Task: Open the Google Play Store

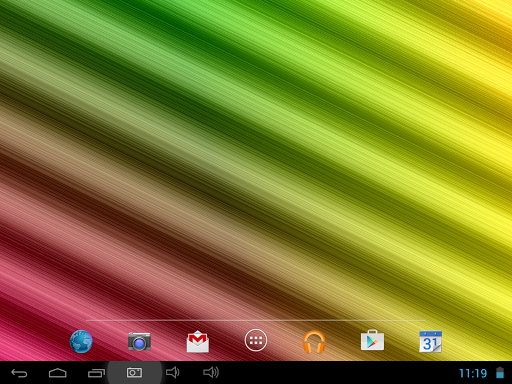Action: [x=372, y=340]
